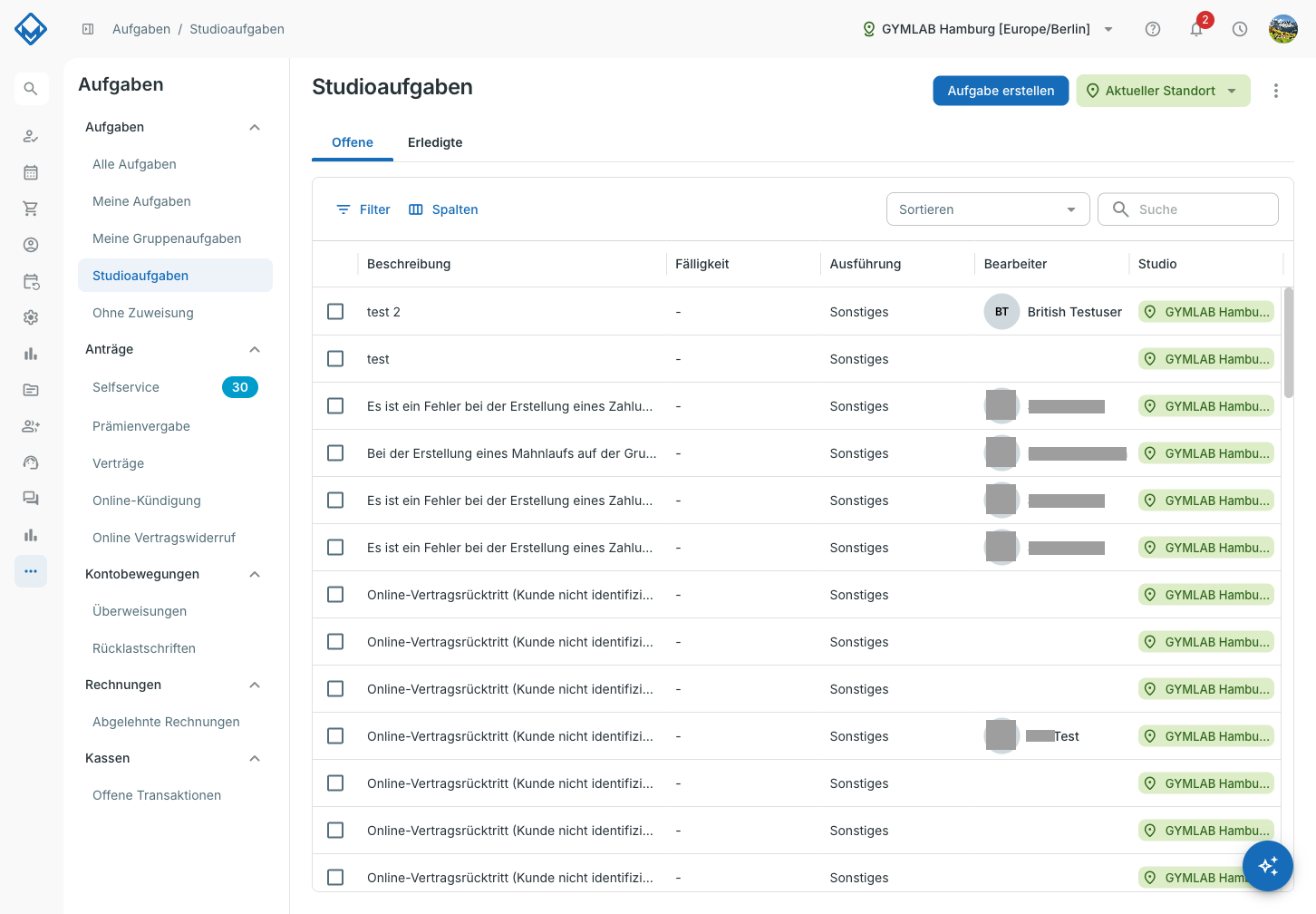Launch the sparkle AI assistant button
This screenshot has width=1316, height=914.
[x=1268, y=866]
